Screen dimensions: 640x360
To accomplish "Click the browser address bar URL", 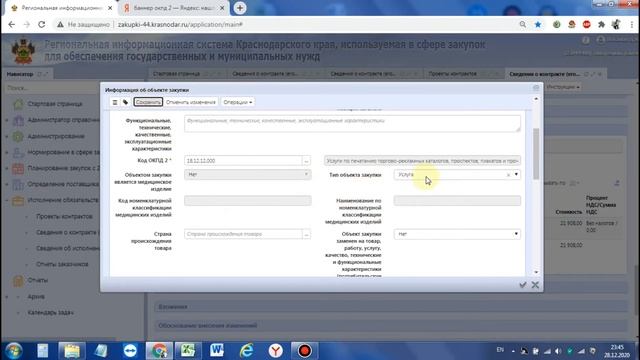I will [x=180, y=24].
